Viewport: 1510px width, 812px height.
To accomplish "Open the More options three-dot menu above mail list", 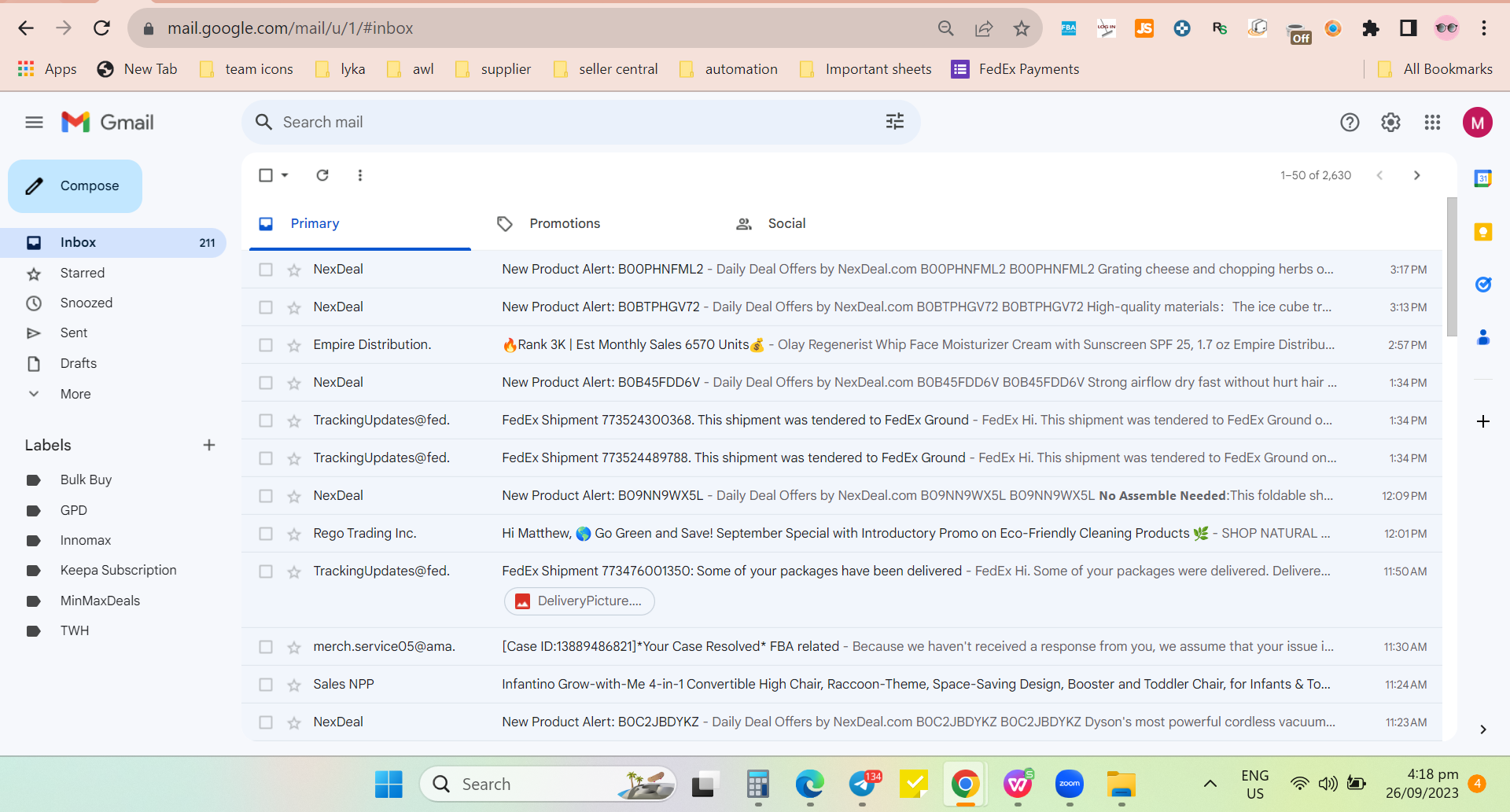I will [x=360, y=175].
